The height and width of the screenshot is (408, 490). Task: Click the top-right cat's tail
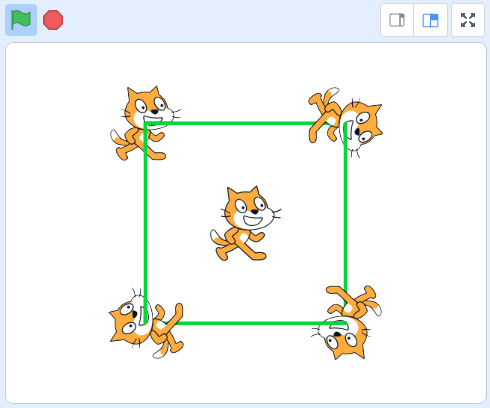coord(331,94)
